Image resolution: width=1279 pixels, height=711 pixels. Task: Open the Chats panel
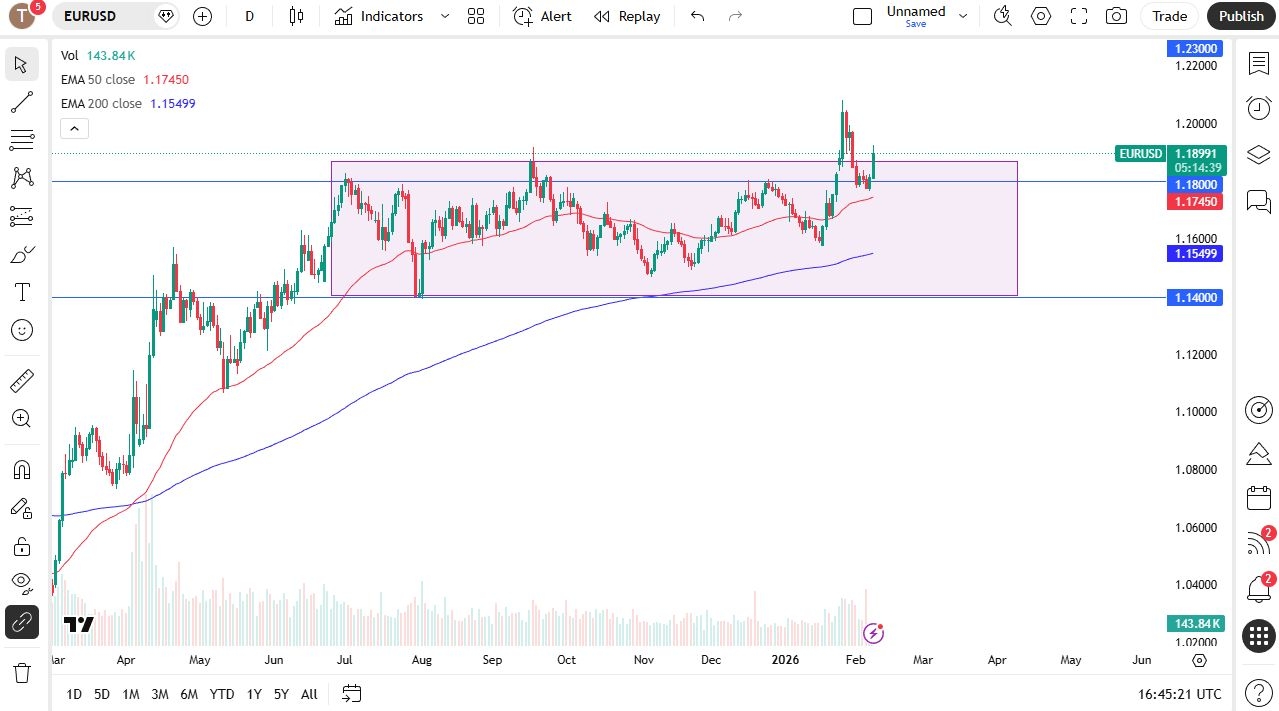1258,201
